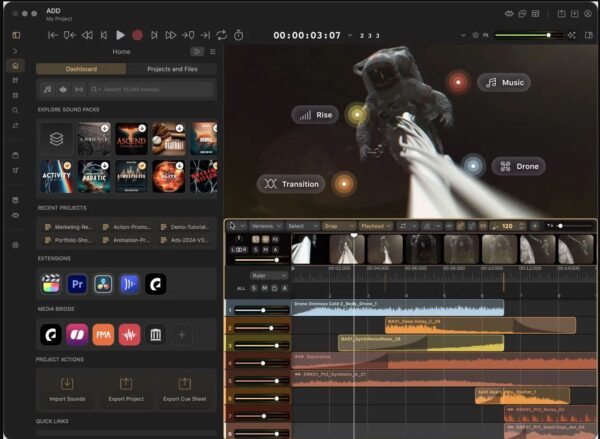Open the Premiere Pro extension icon
Screen dimensions: 600x439
point(77,284)
